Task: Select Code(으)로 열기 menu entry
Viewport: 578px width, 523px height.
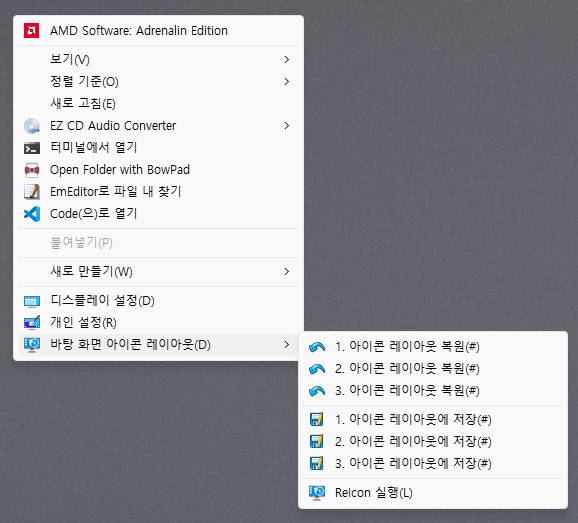Action: (x=159, y=213)
